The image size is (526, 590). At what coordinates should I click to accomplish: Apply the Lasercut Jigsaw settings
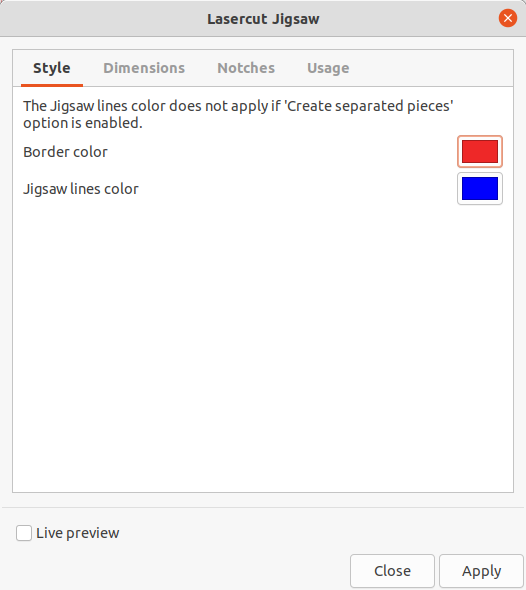point(481,571)
